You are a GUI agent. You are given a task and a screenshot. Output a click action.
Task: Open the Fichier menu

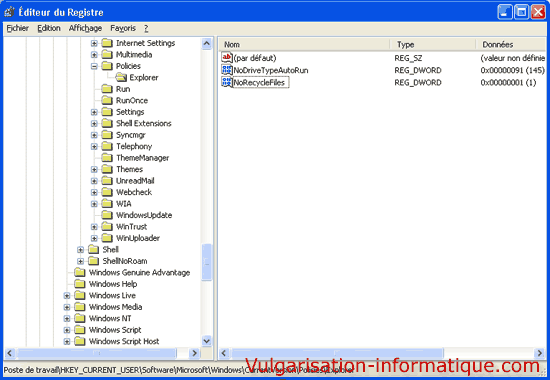[x=18, y=28]
